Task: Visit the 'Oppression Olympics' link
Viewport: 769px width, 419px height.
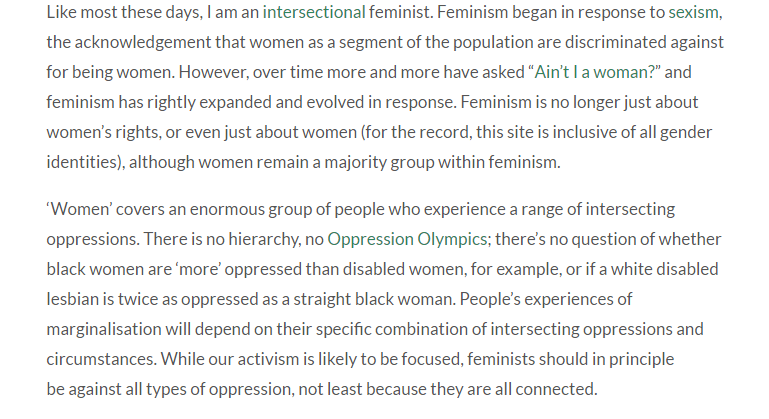Action: pos(407,239)
